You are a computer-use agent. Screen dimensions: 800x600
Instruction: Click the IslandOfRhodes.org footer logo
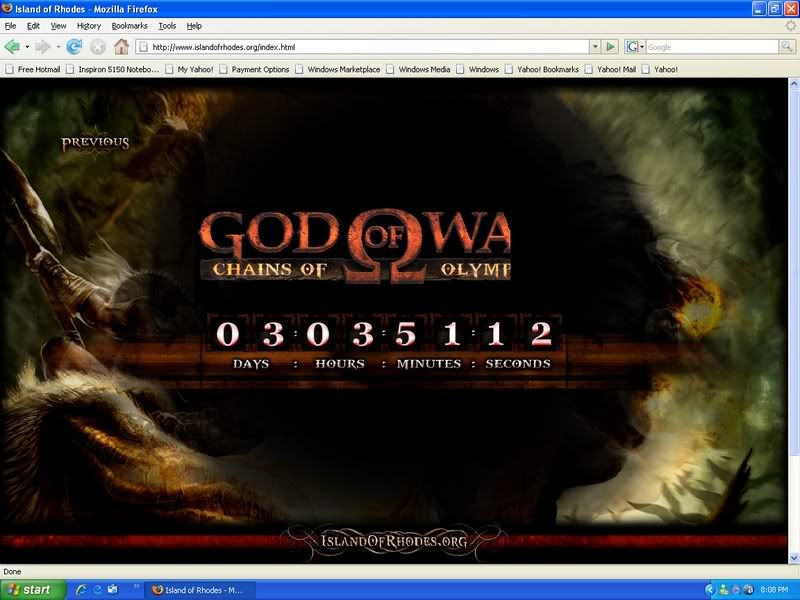pyautogui.click(x=393, y=541)
